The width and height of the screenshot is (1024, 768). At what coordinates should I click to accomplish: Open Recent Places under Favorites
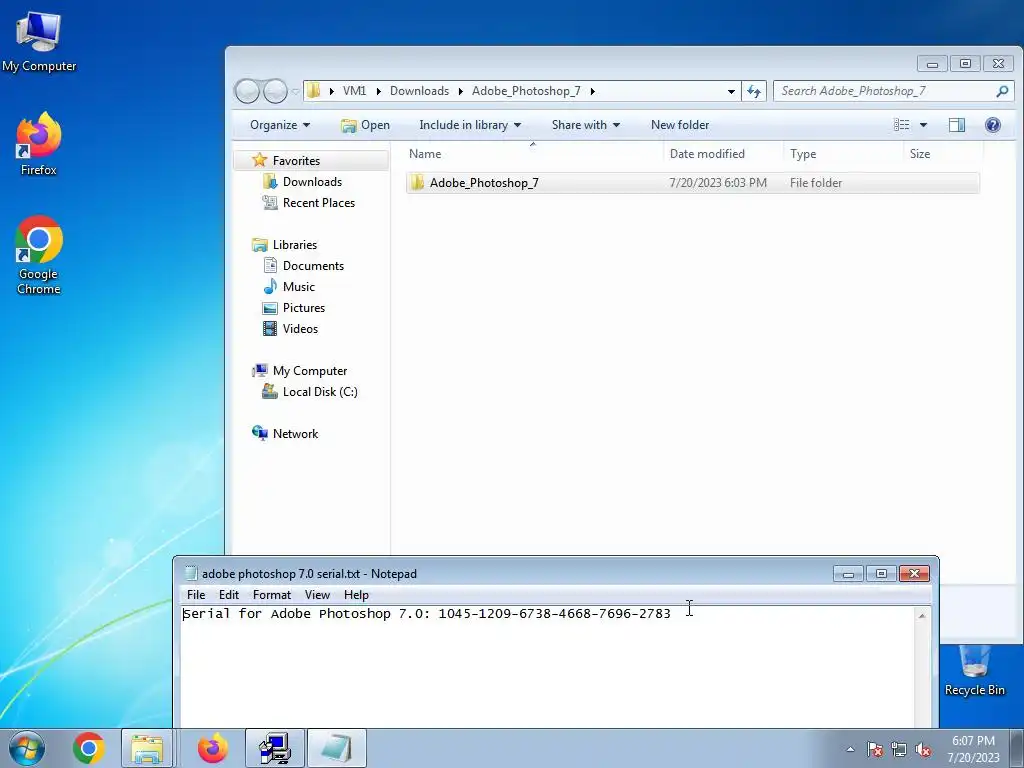point(319,202)
